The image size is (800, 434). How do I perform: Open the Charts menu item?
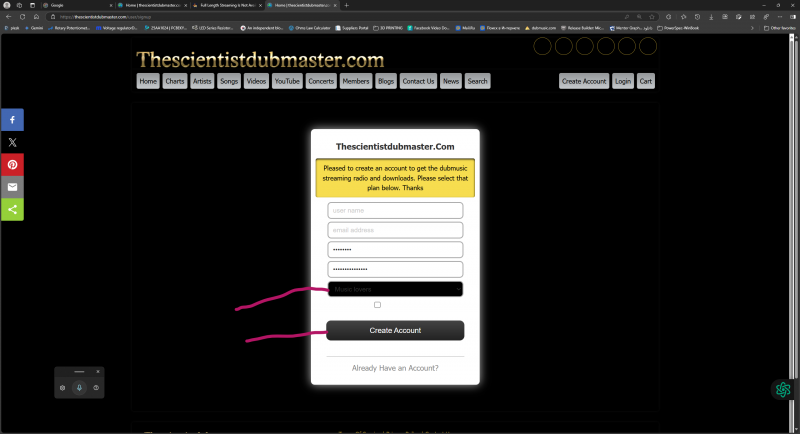(175, 81)
